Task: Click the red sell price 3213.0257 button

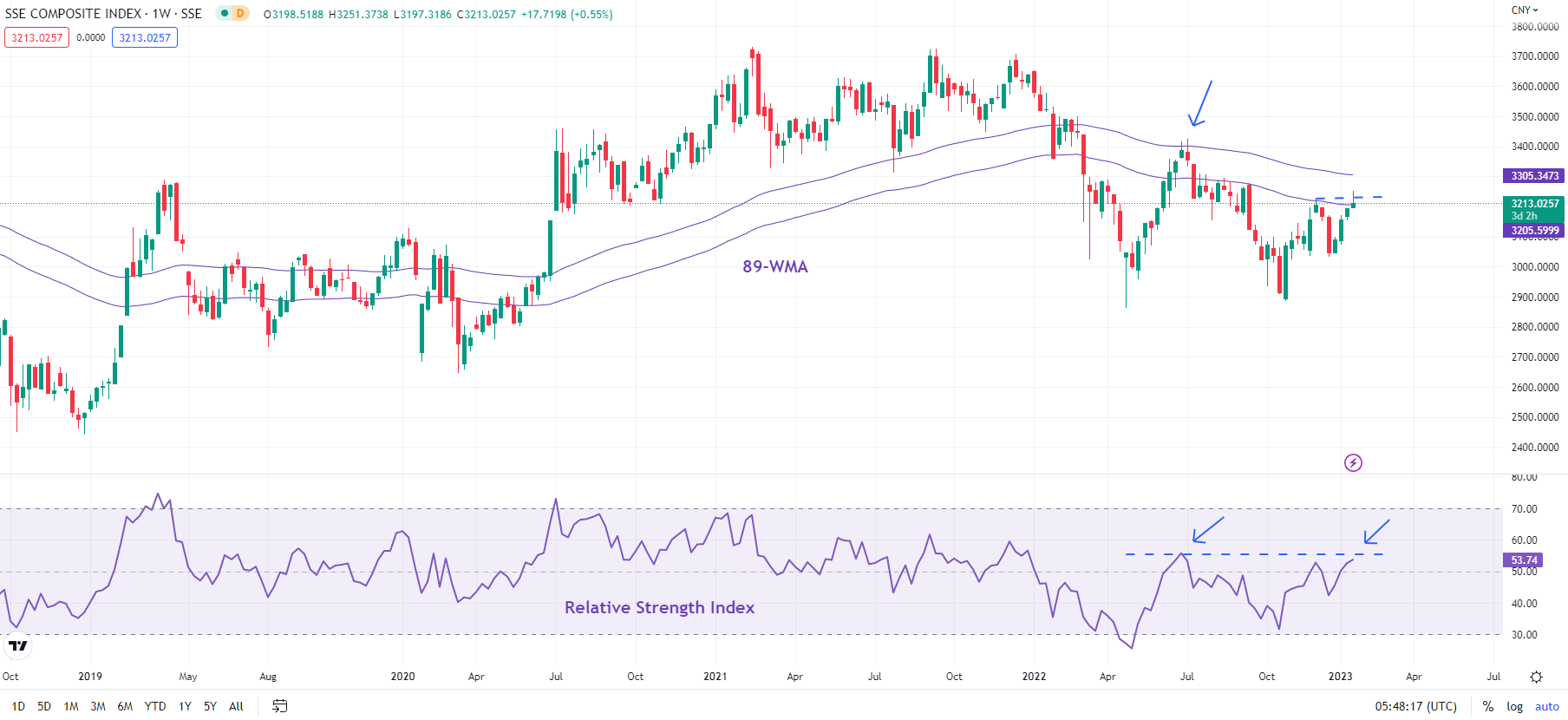Action: 36,37
